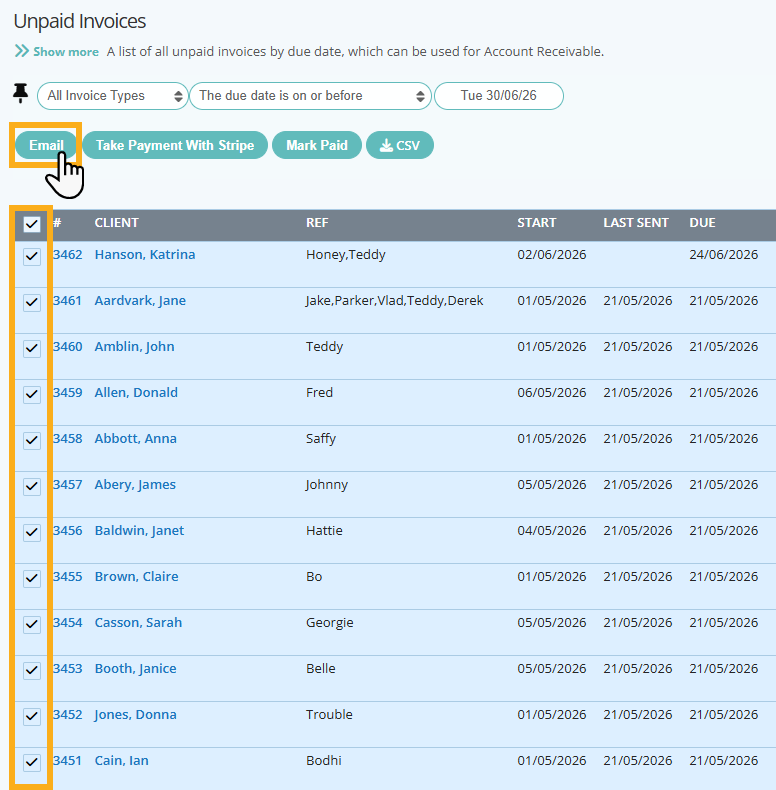Click the pin icon beside filters
Screen dimensions: 776x790
[21, 93]
